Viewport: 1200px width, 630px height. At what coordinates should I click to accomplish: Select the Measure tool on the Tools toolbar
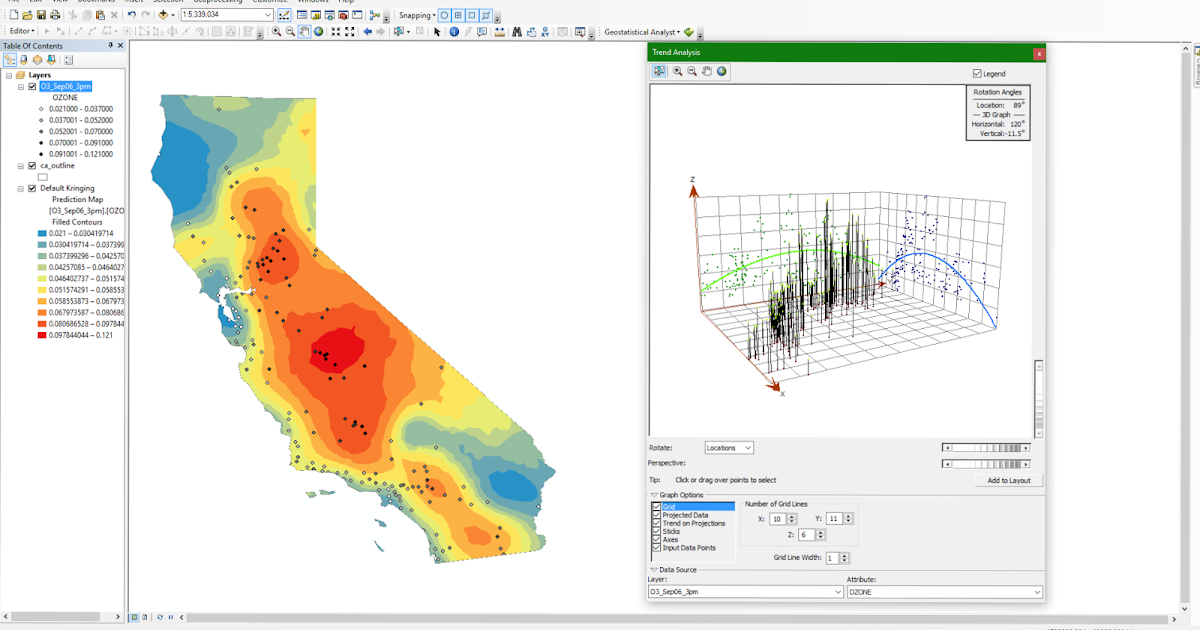tap(500, 31)
